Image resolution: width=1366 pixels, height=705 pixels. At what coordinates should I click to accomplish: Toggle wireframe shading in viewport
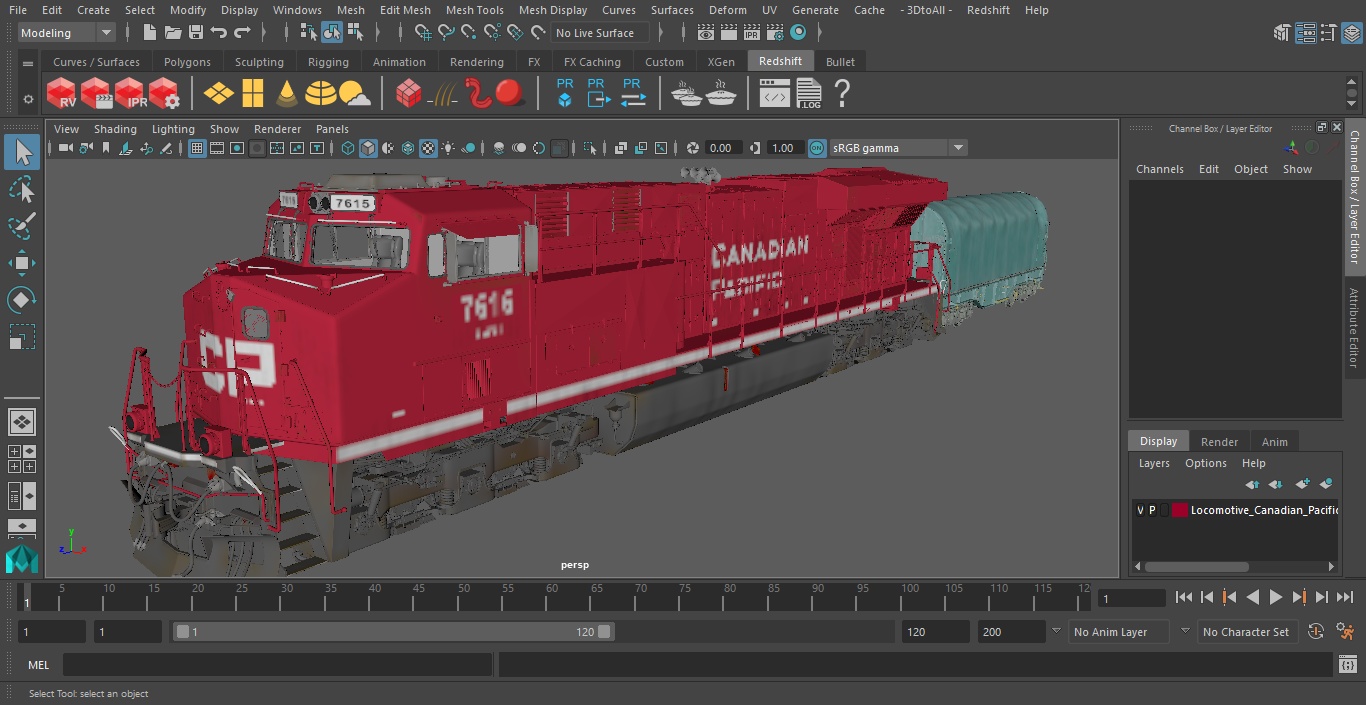[347, 148]
